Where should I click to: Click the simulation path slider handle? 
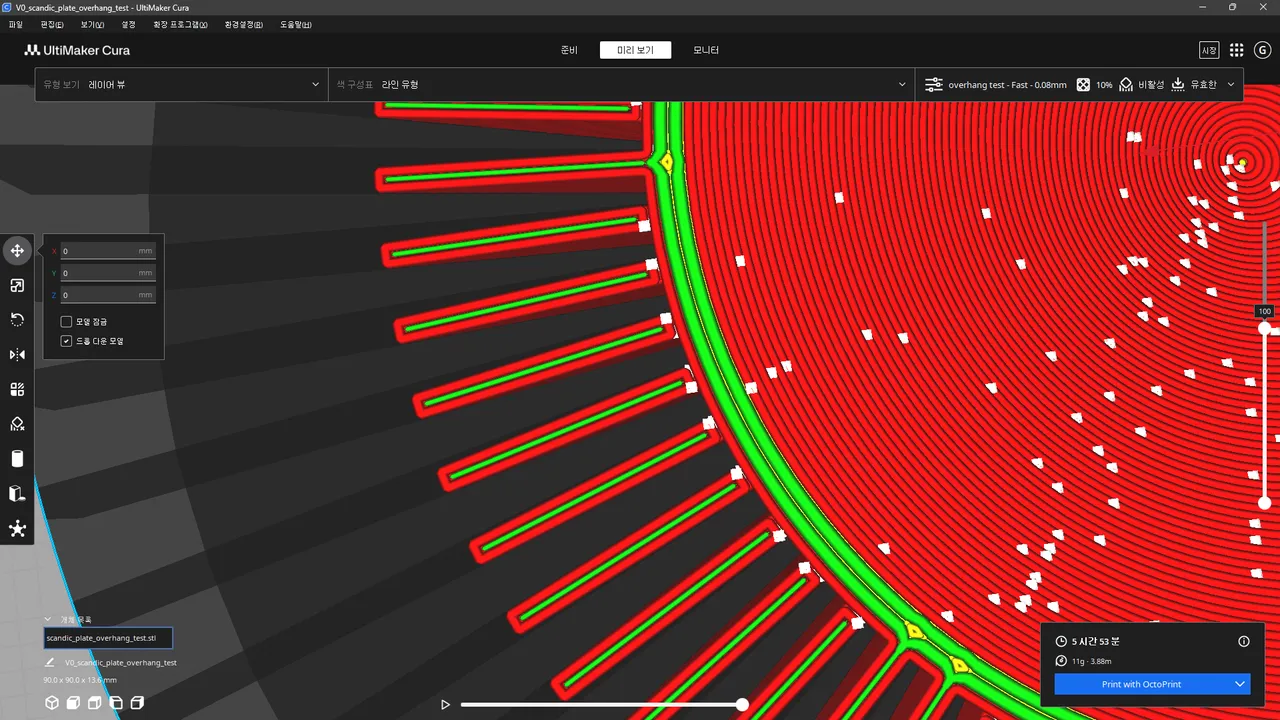pyautogui.click(x=742, y=705)
